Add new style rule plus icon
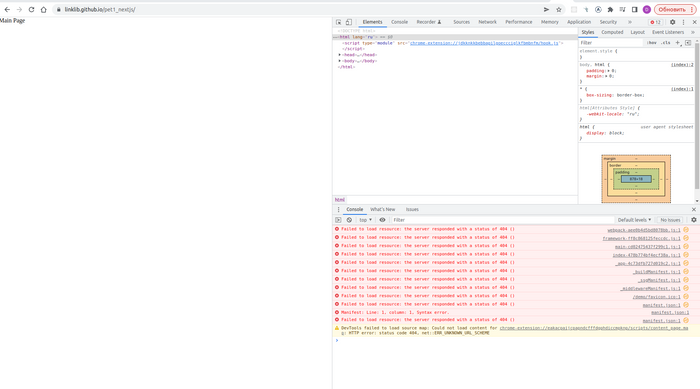The width and height of the screenshot is (700, 389). (x=678, y=43)
